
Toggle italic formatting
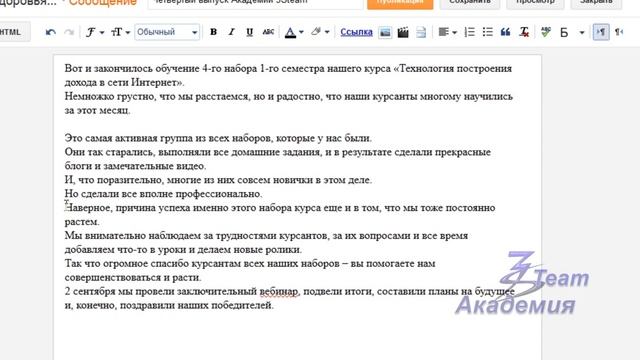tap(231, 32)
